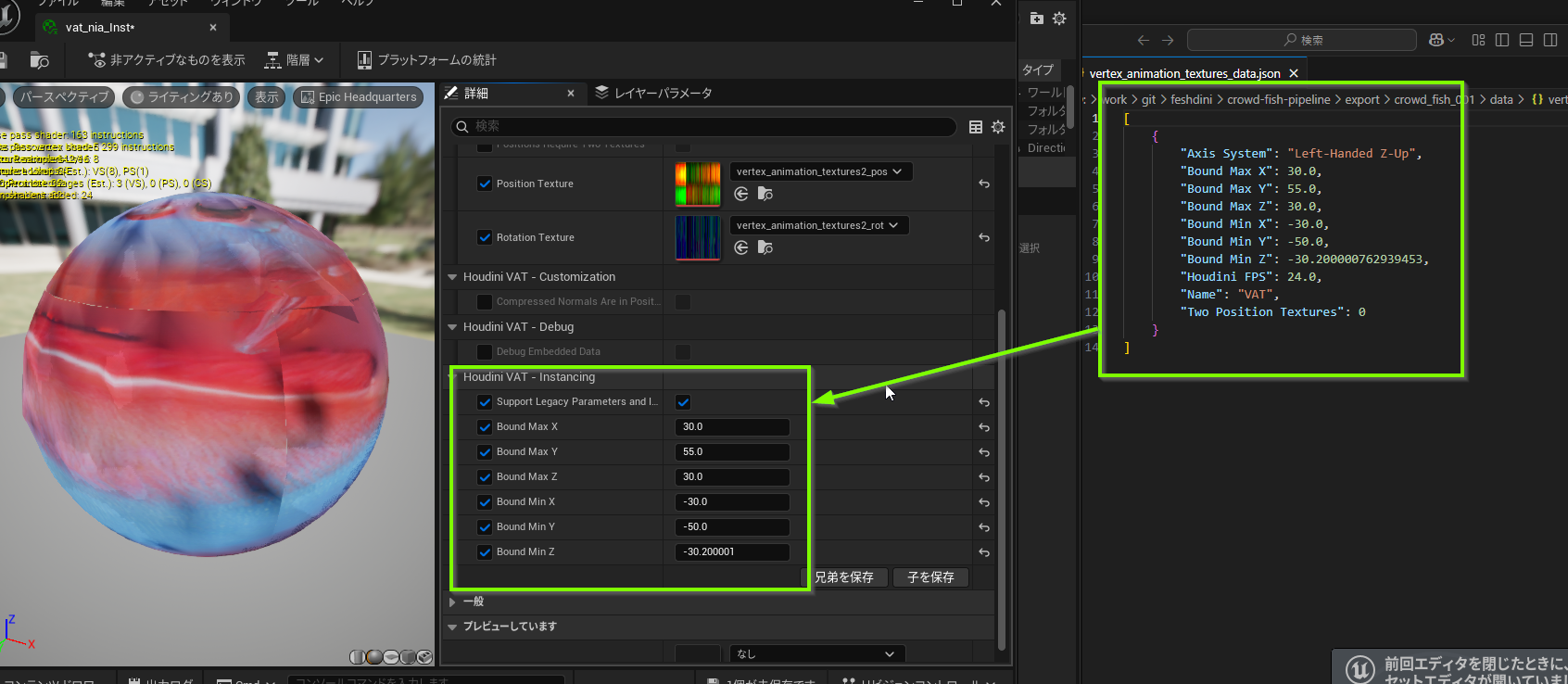Open vertex_animation_textures2_rot asset dropdown
Image resolution: width=1568 pixels, height=684 pixels.
[x=818, y=225]
